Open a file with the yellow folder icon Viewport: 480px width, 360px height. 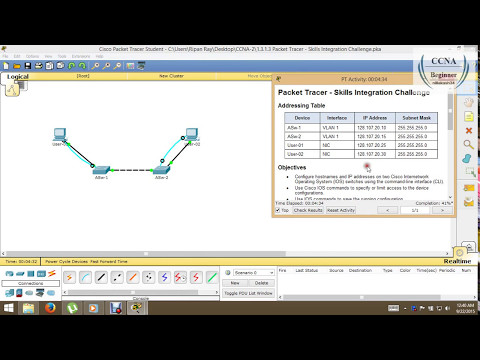tap(17, 66)
